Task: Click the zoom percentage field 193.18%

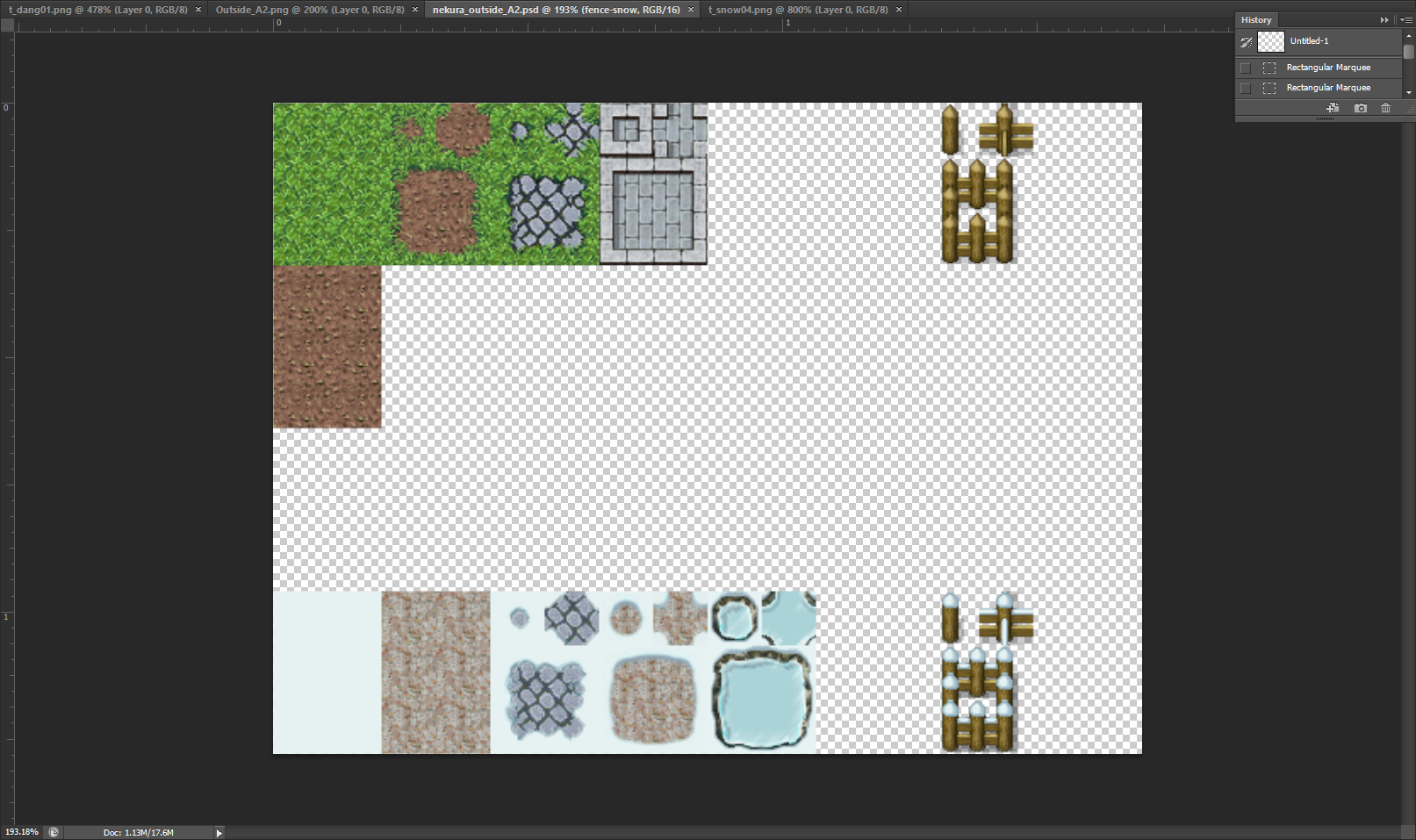Action: 22,832
